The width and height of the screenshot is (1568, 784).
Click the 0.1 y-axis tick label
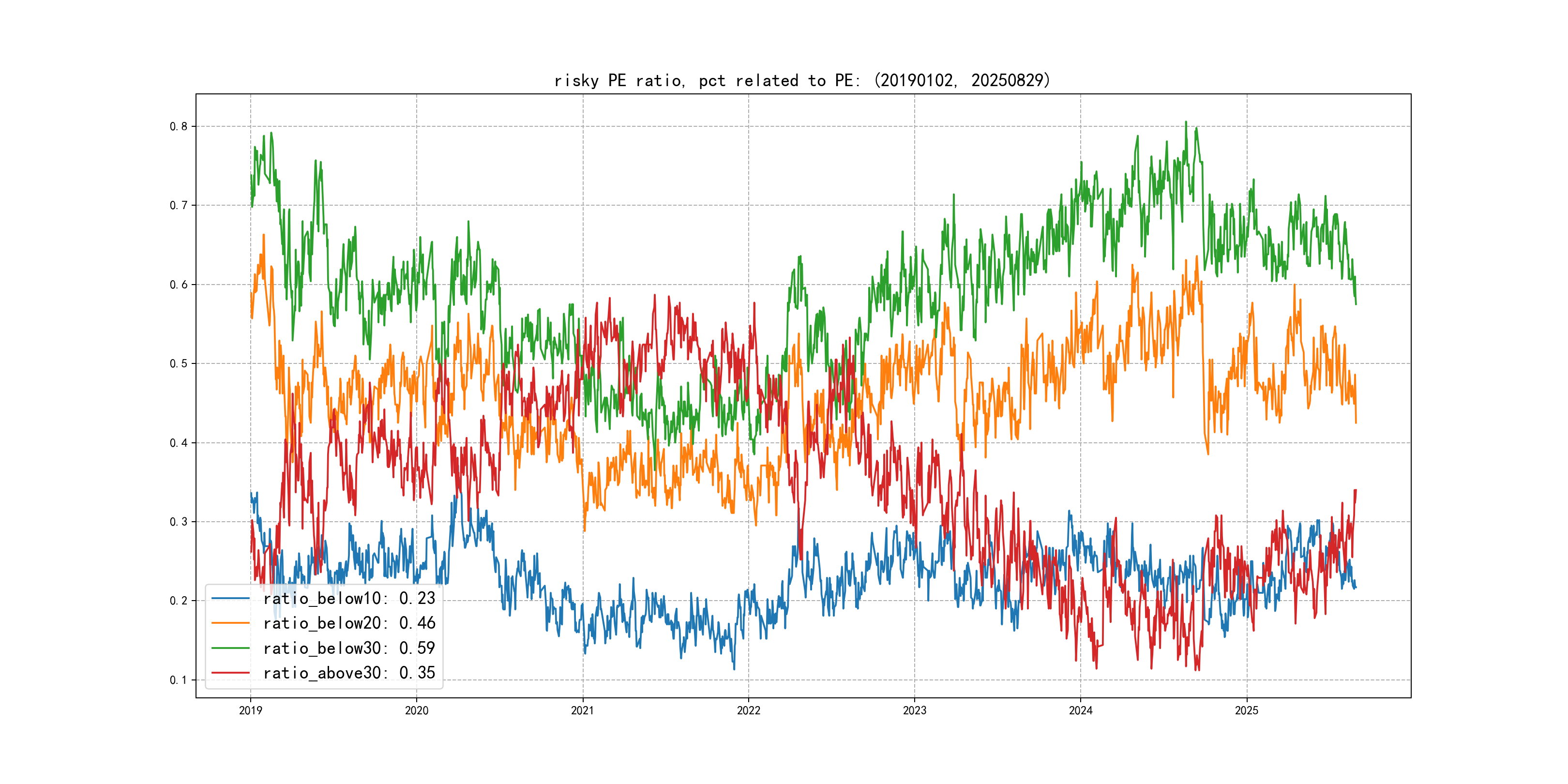179,680
